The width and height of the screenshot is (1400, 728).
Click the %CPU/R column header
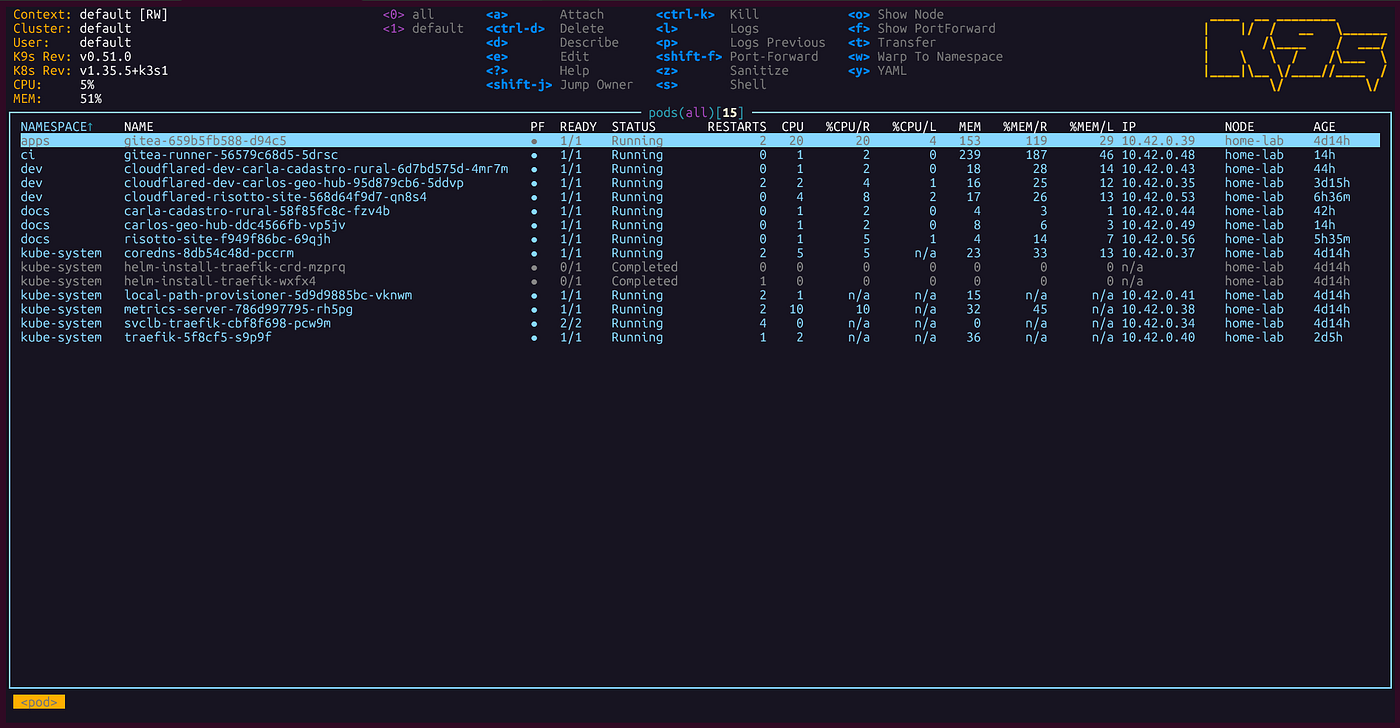pos(848,127)
